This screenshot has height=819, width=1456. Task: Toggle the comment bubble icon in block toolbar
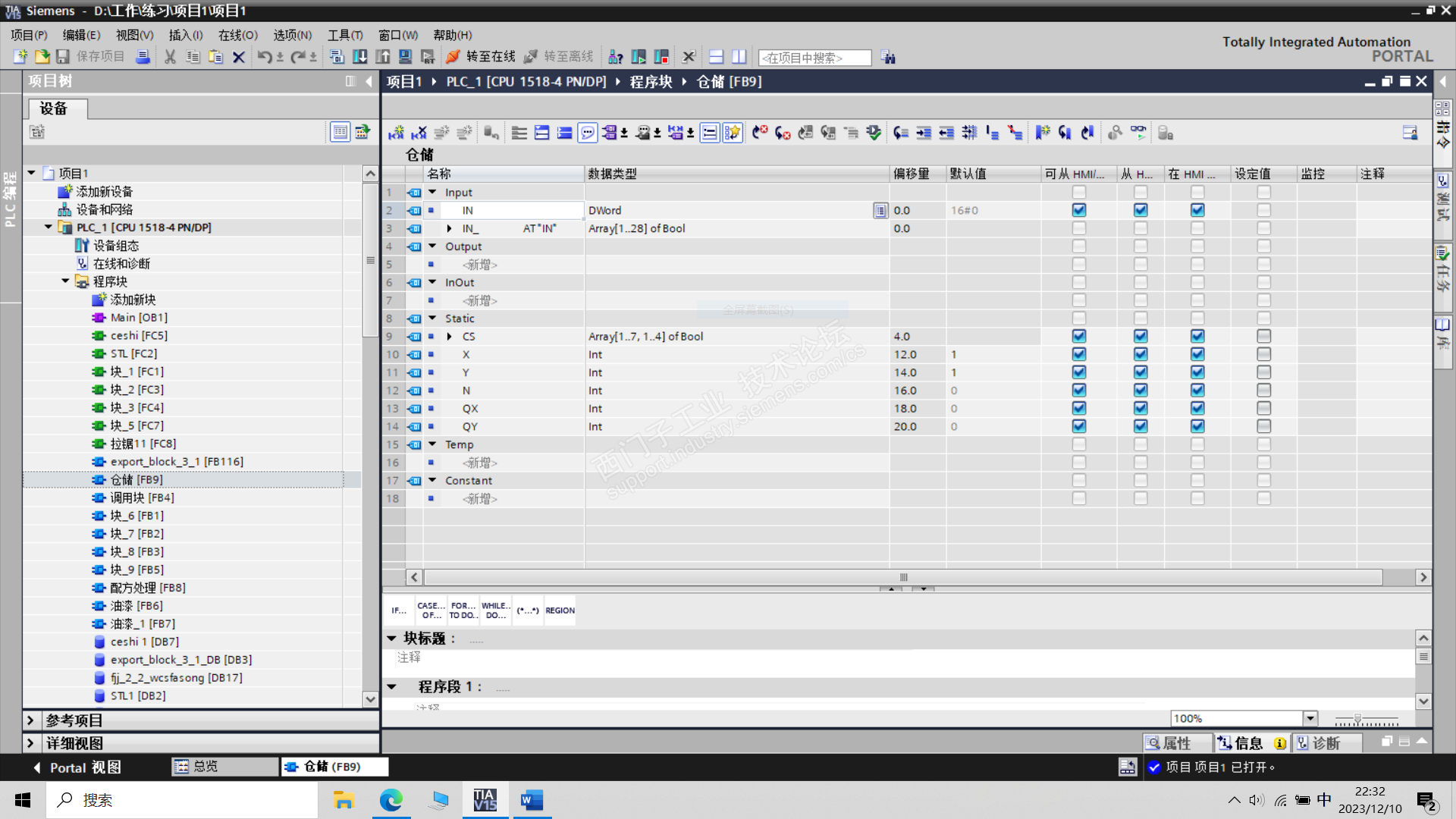588,133
